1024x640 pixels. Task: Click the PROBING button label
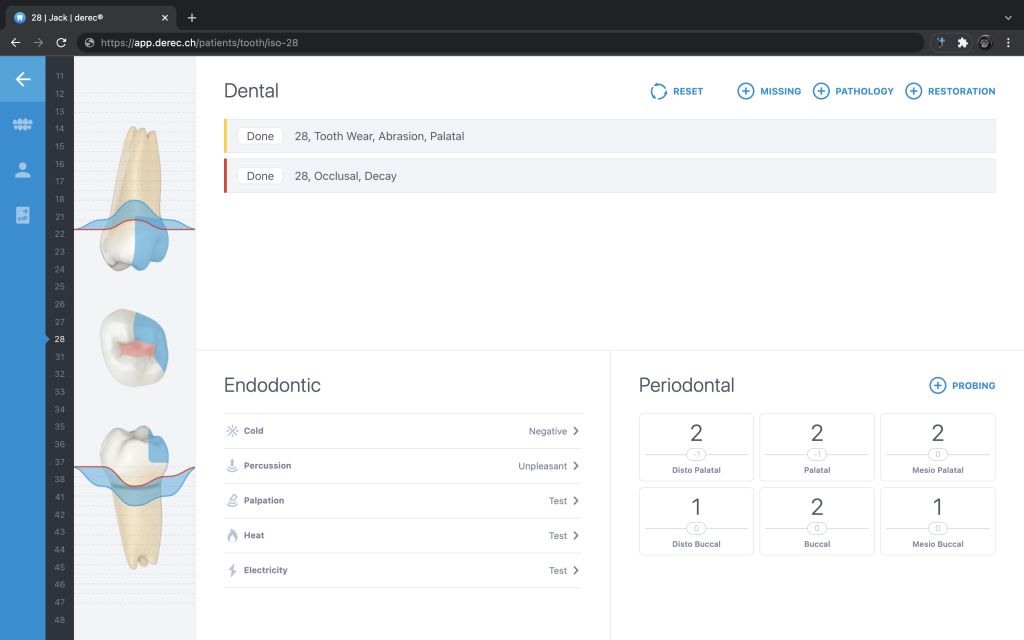click(973, 386)
